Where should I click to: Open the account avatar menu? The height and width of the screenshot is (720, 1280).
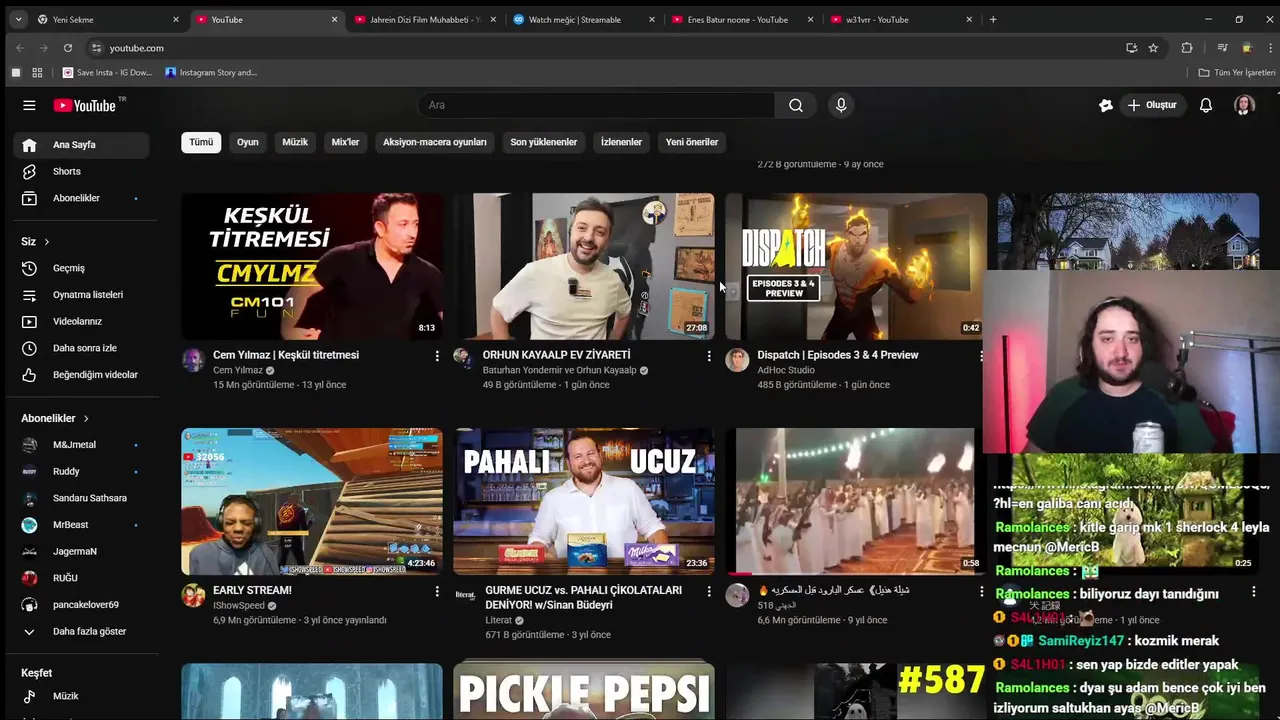[x=1244, y=105]
